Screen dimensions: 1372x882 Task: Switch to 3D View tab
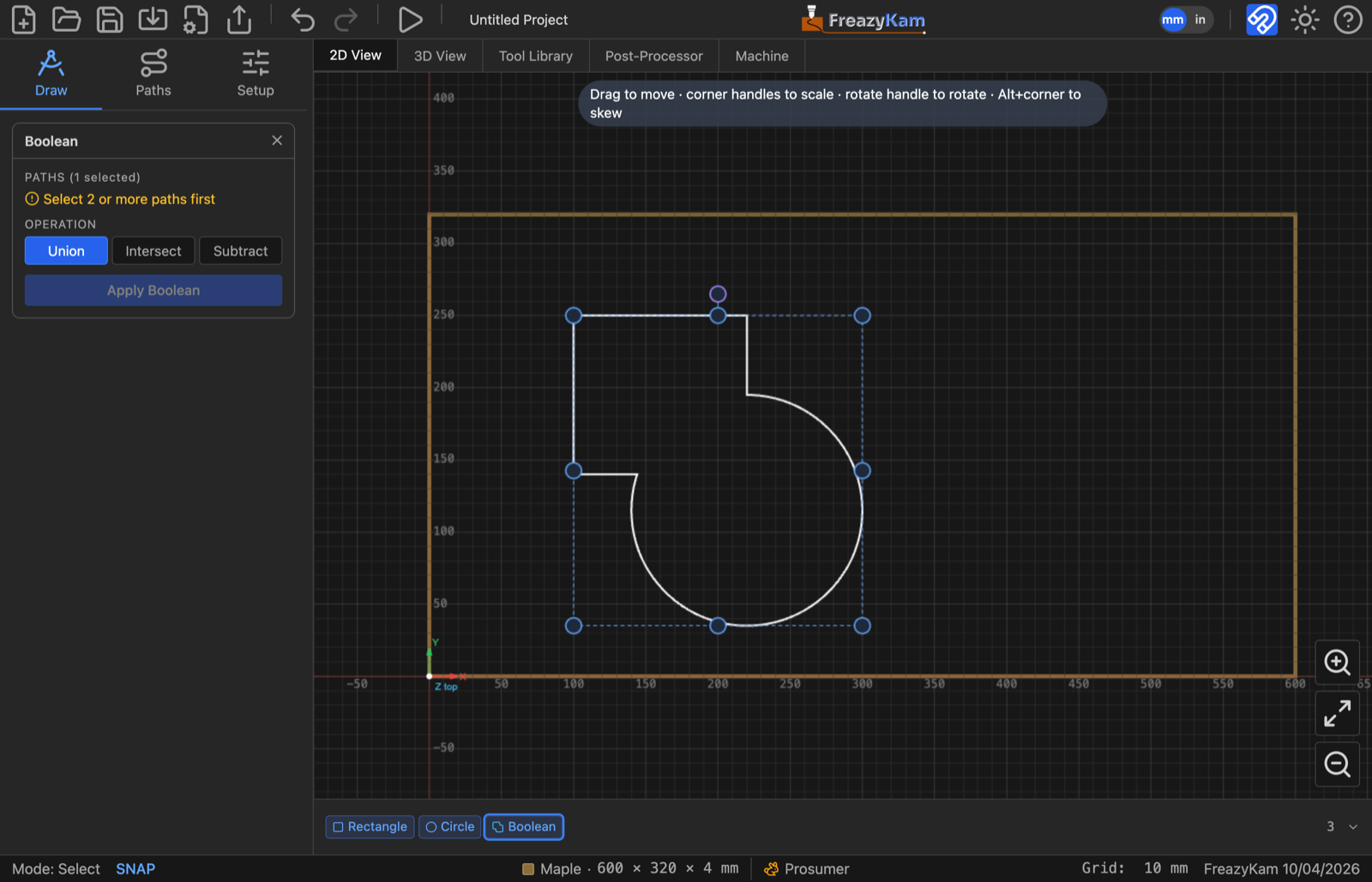click(x=440, y=56)
